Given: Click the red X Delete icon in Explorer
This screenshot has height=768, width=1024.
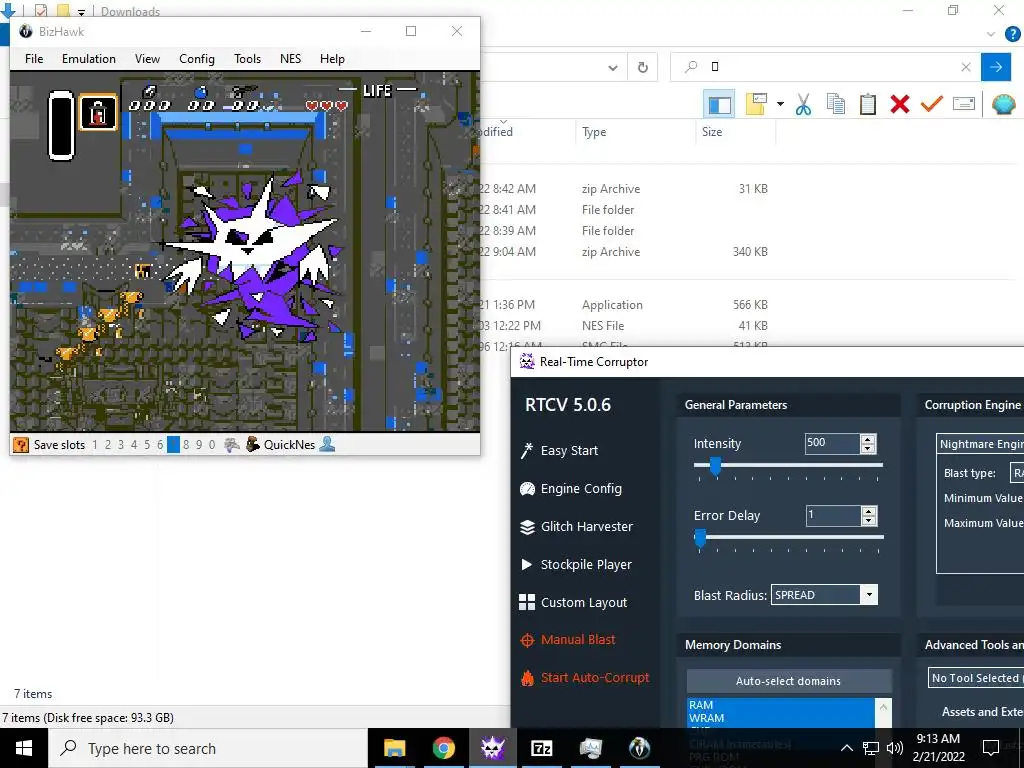Looking at the screenshot, I should tap(899, 104).
